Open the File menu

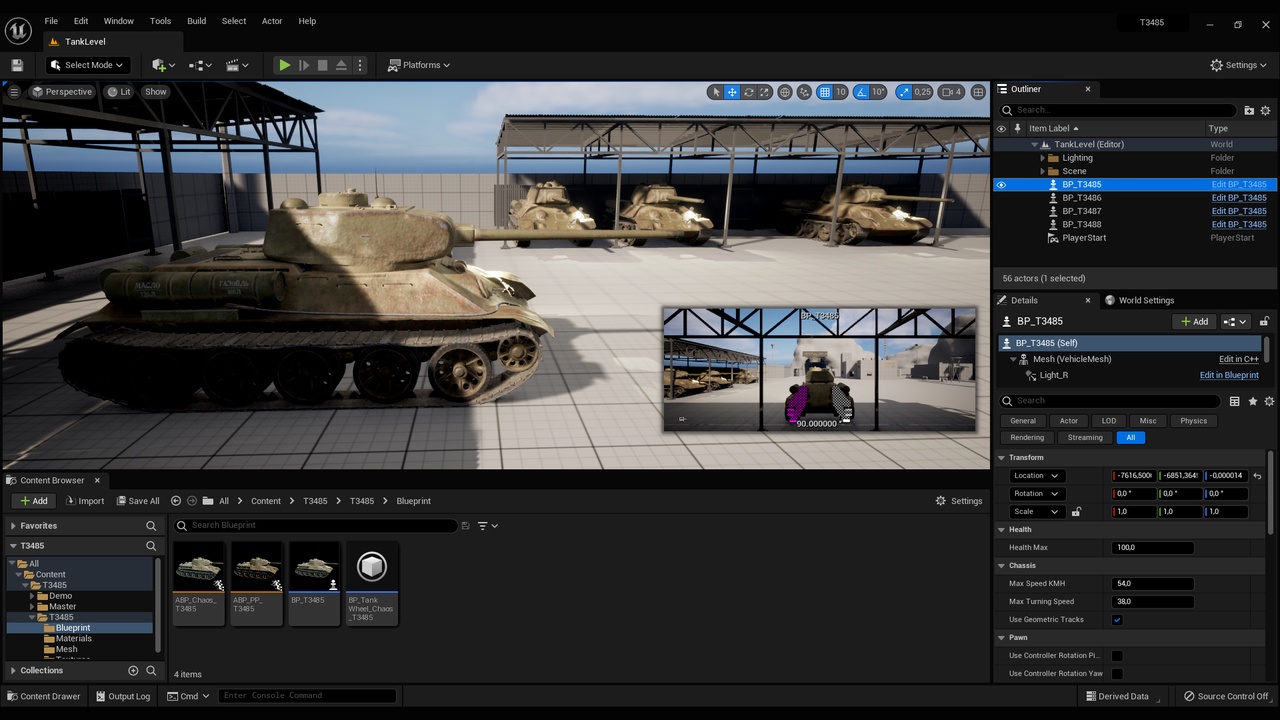click(x=51, y=21)
